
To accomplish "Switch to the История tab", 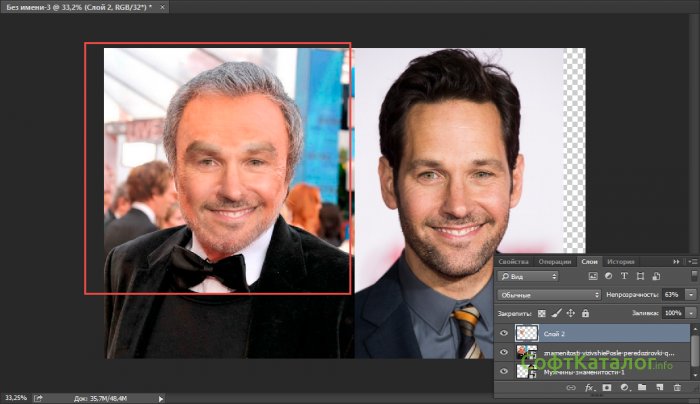I will point(620,260).
